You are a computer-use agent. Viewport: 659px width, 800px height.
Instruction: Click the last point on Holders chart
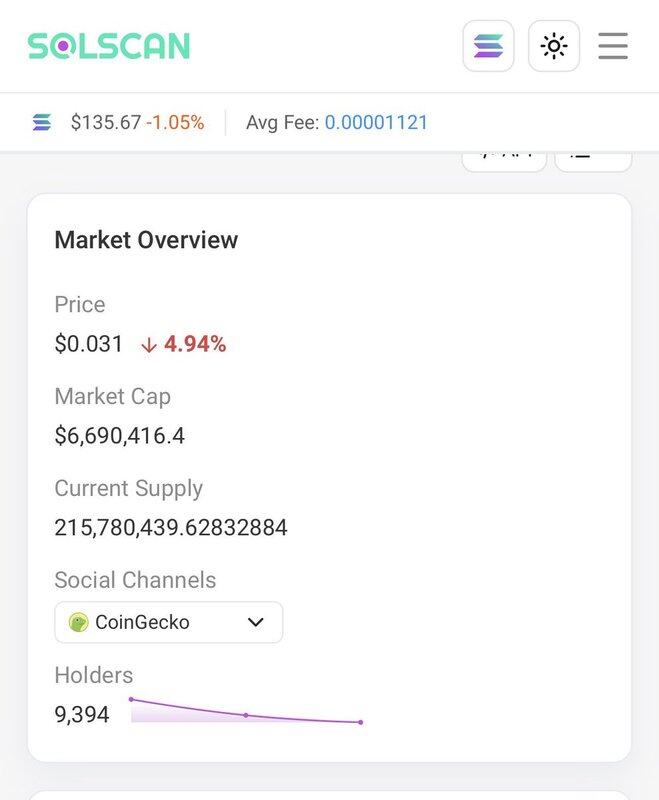coord(360,722)
